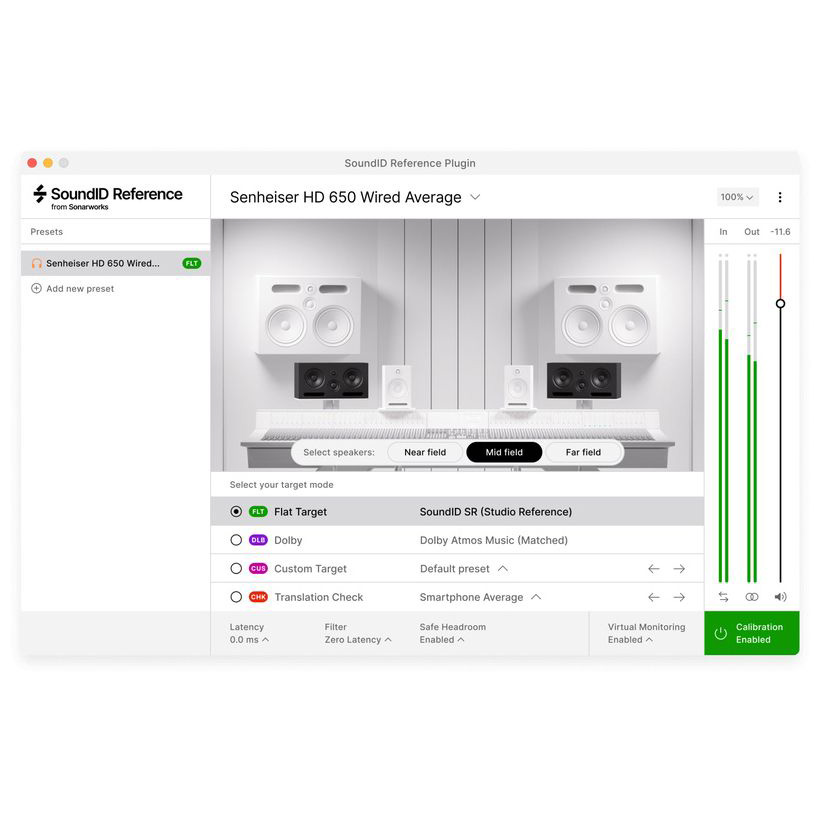The width and height of the screenshot is (820, 820).
Task: Expand the Default preset selector
Action: tap(464, 568)
